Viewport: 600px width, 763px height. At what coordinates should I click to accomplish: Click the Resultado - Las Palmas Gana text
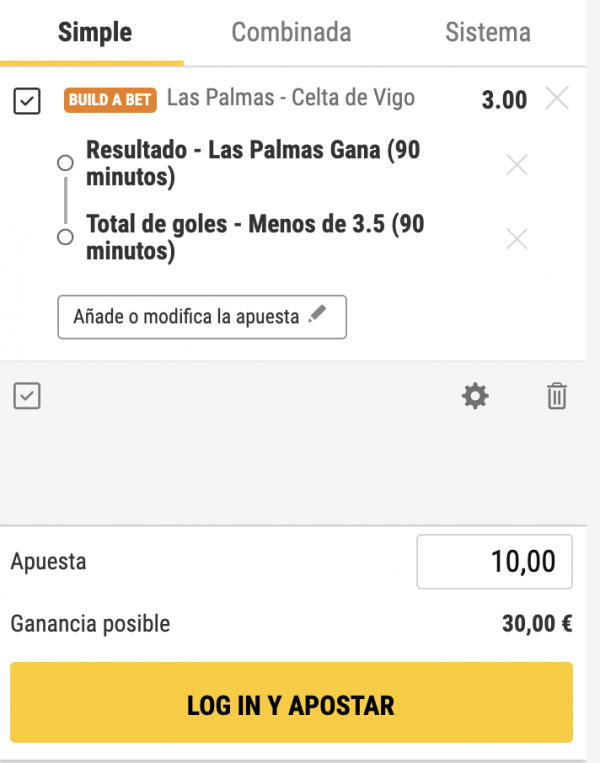click(x=252, y=164)
